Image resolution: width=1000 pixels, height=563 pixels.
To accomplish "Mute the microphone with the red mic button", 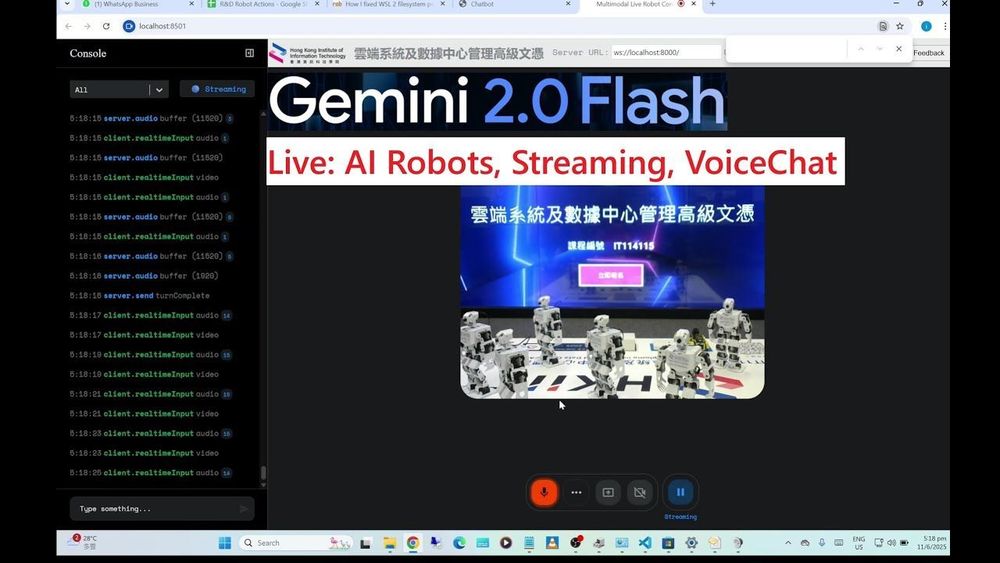I will click(544, 492).
